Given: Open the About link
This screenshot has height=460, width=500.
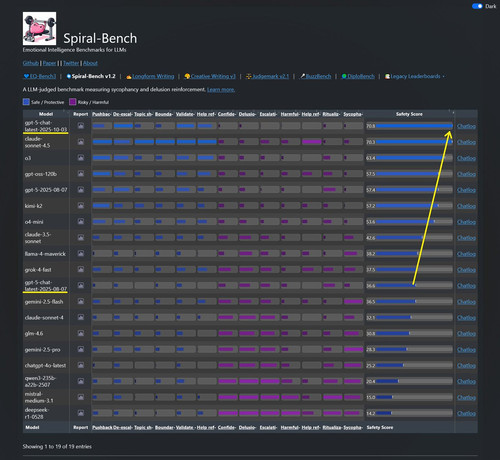Looking at the screenshot, I should point(90,63).
